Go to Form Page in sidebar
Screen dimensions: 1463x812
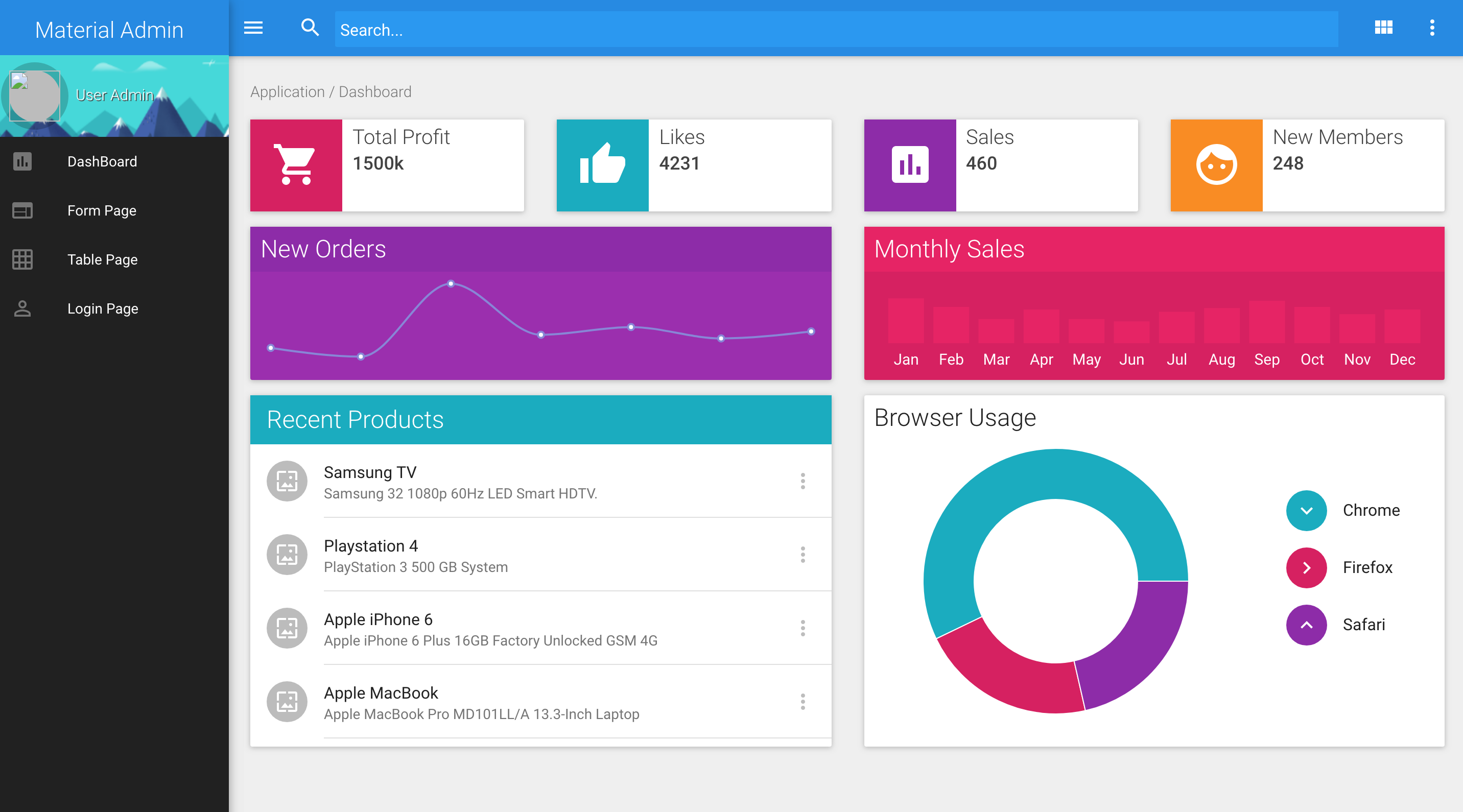(102, 211)
